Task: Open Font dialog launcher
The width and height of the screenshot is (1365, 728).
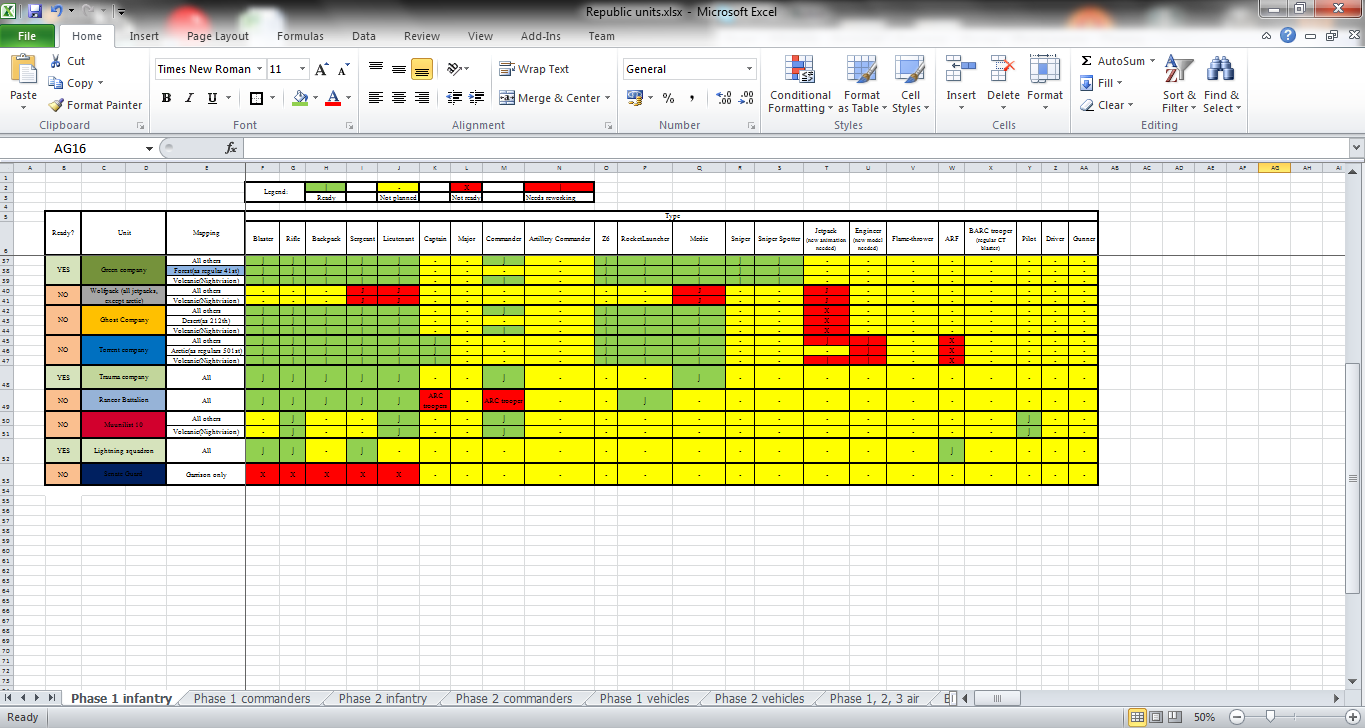Action: (x=349, y=126)
